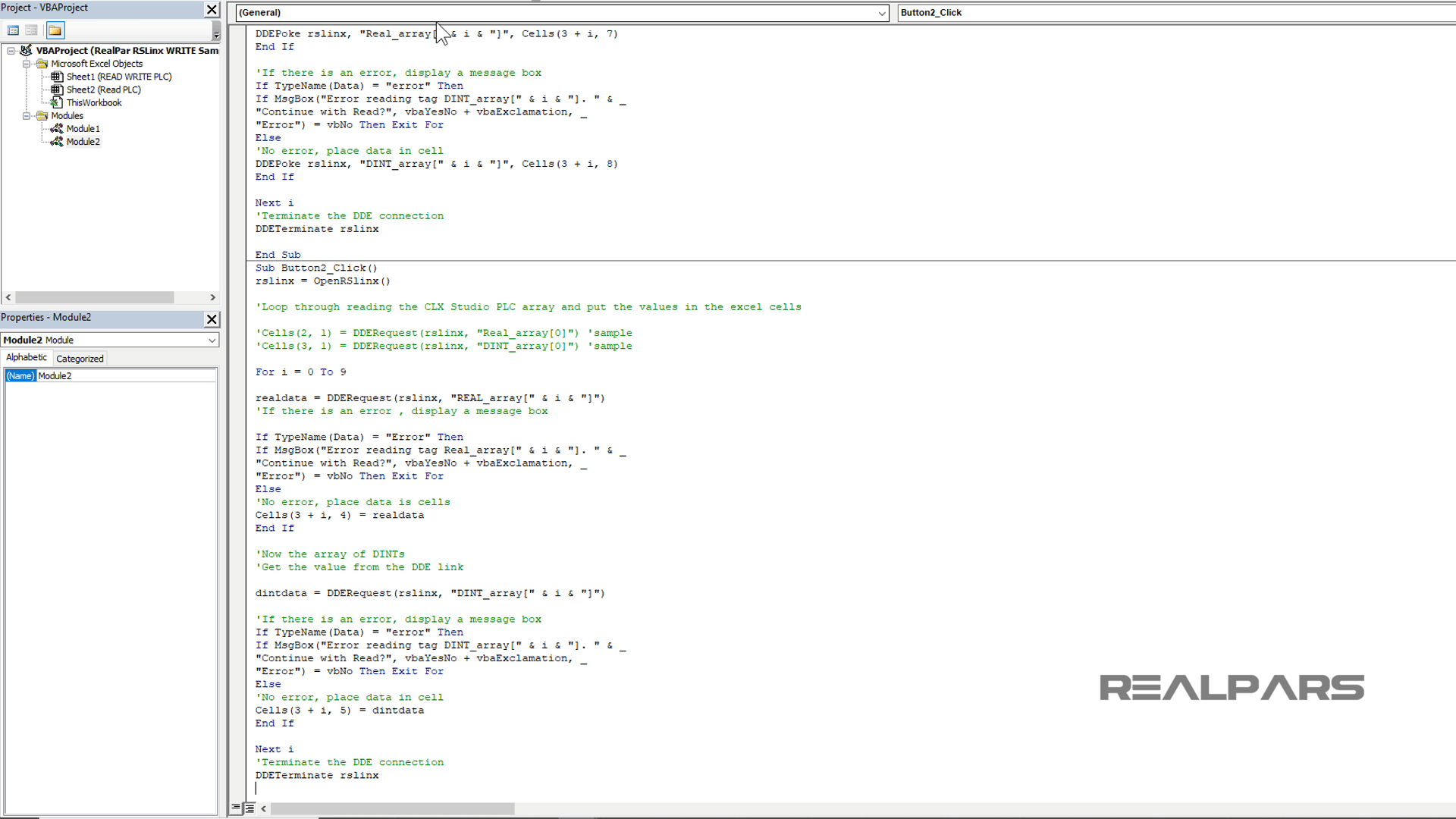1456x819 pixels.
Task: Close the Project - VBAProject panel
Action: [212, 9]
